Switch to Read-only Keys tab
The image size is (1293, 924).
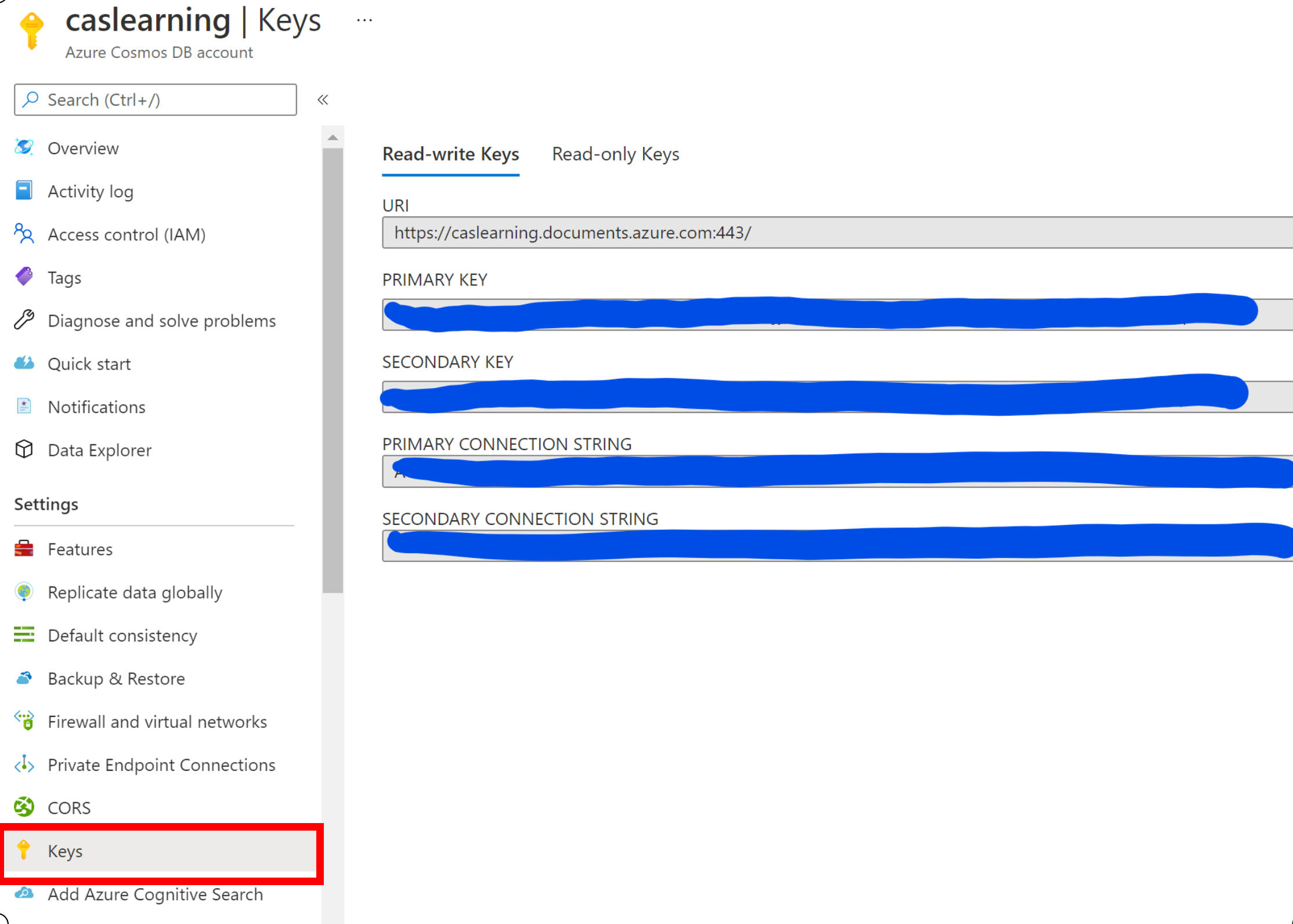tap(615, 154)
